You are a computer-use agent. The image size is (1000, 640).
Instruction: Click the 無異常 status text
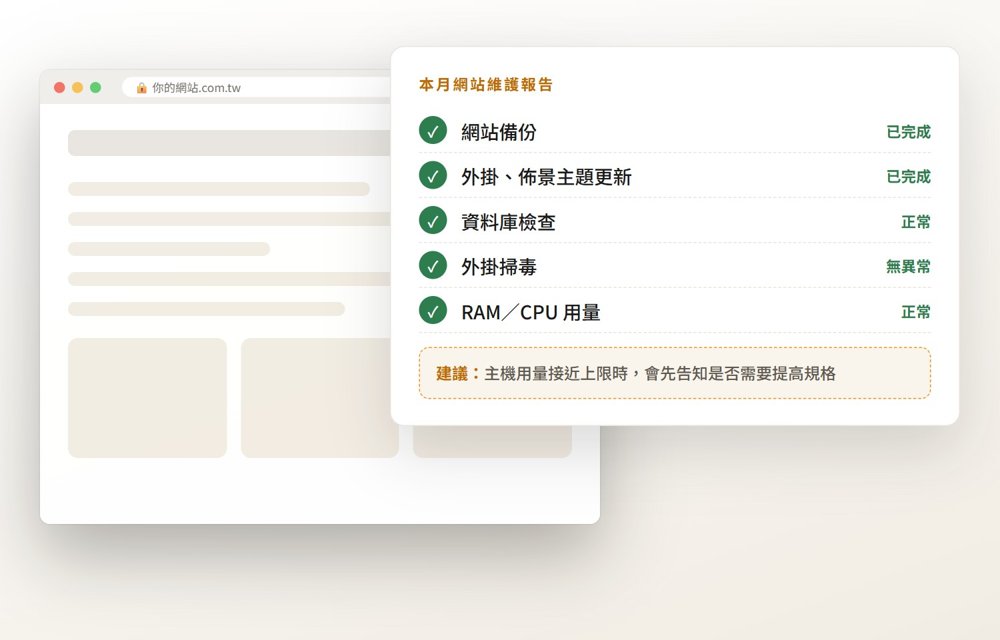coord(908,266)
